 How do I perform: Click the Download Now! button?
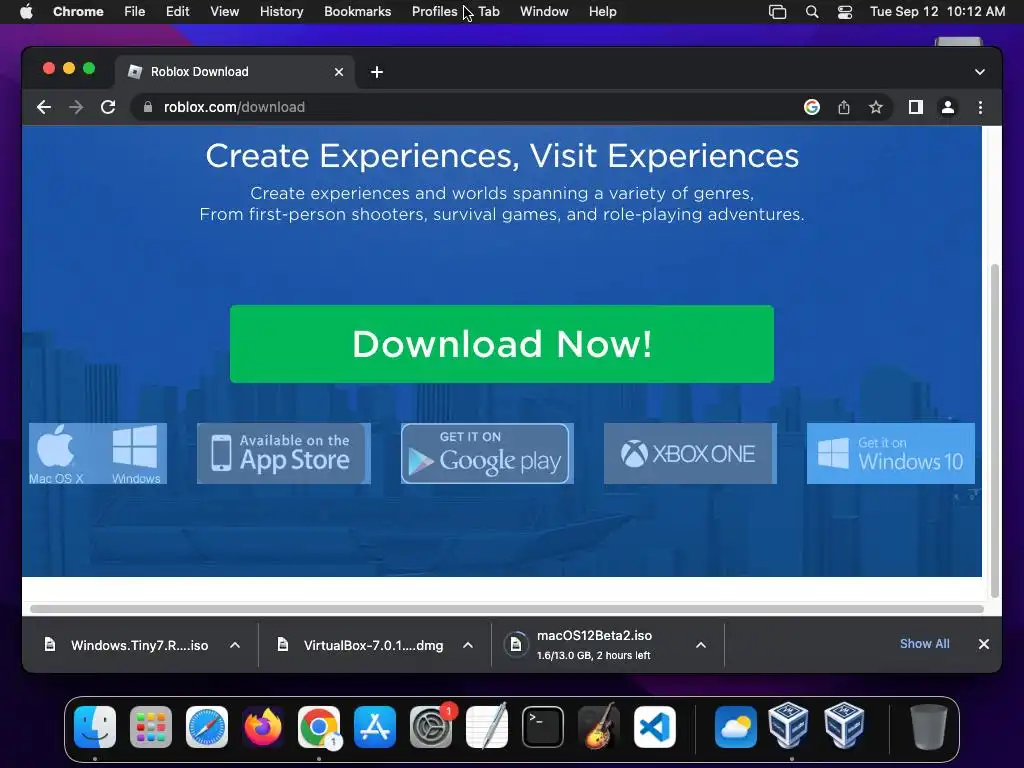502,344
